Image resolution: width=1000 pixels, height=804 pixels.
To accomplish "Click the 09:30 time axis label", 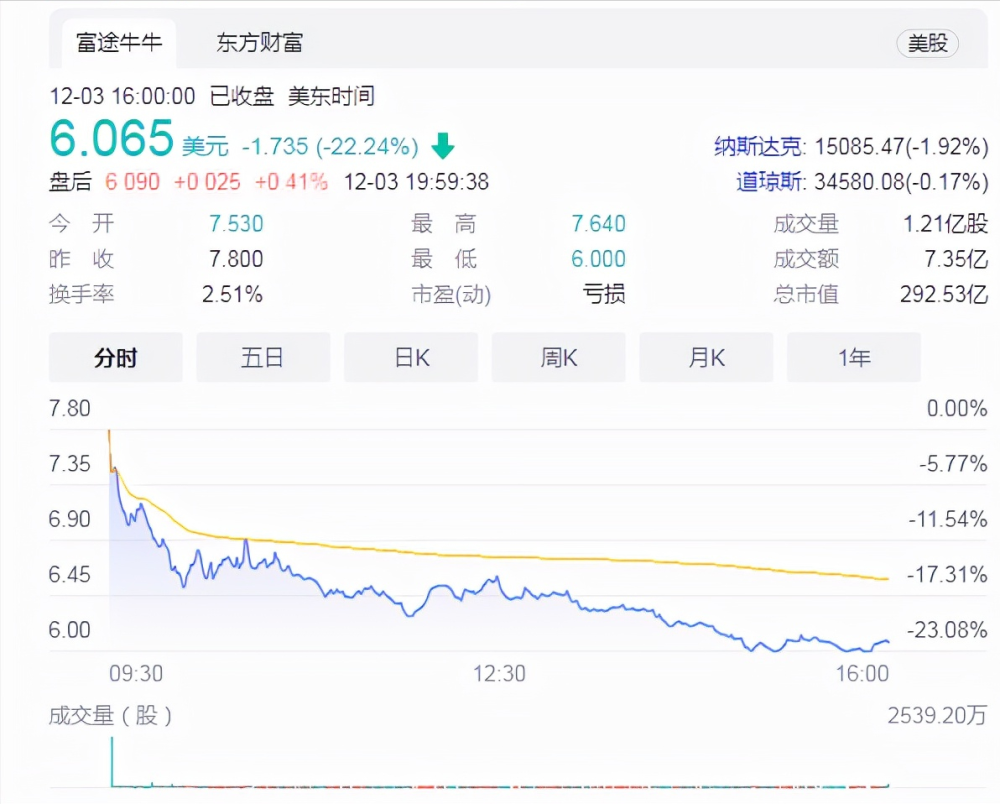I will coord(136,673).
